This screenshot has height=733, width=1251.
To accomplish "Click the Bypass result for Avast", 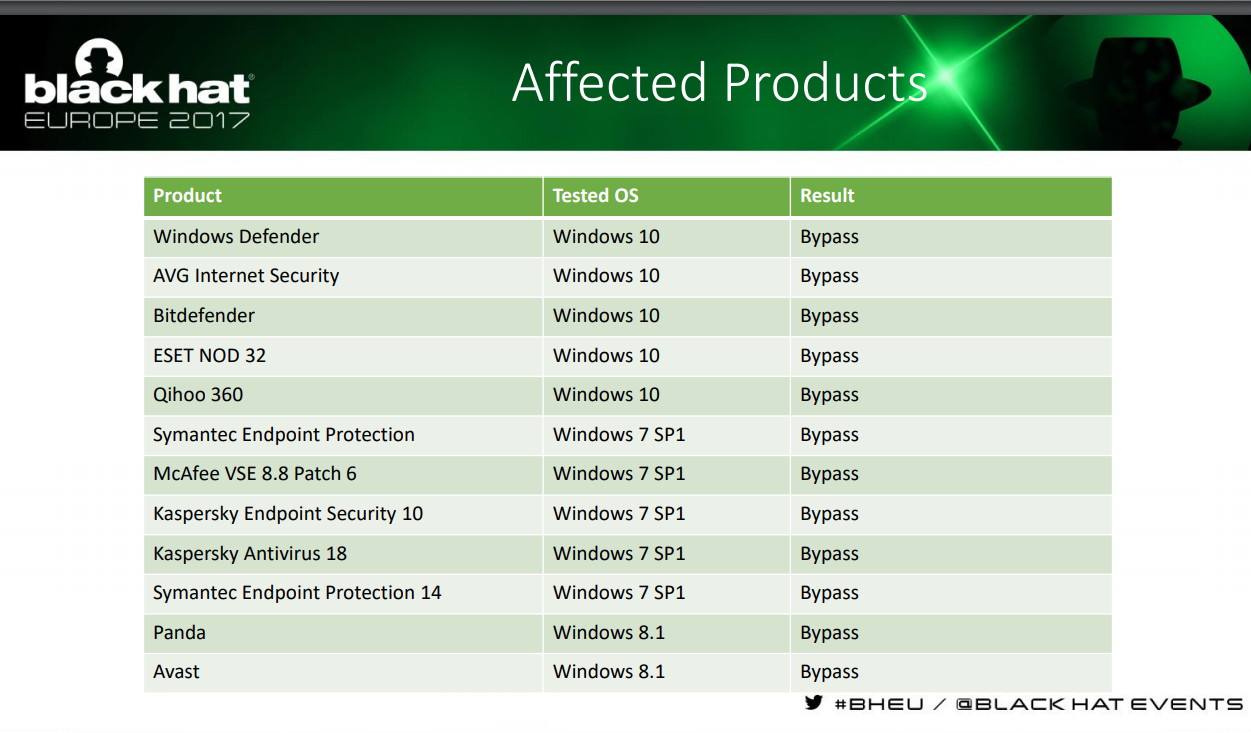I will click(829, 673).
